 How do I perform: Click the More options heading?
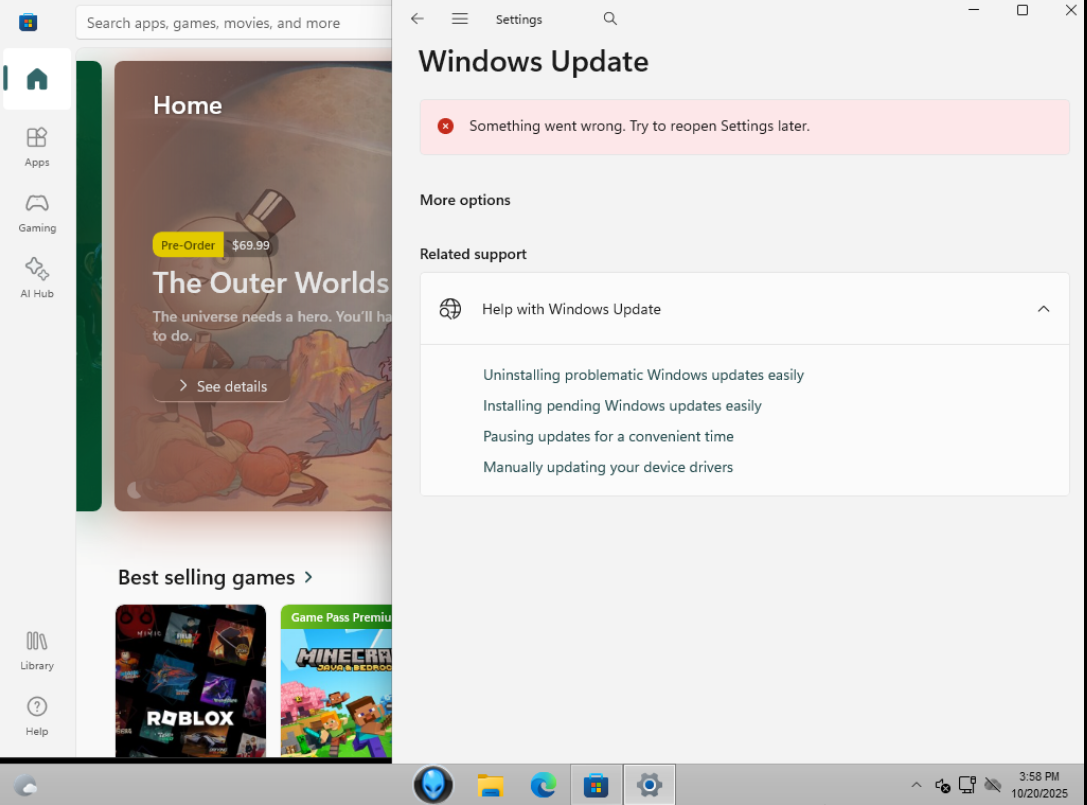(x=464, y=200)
